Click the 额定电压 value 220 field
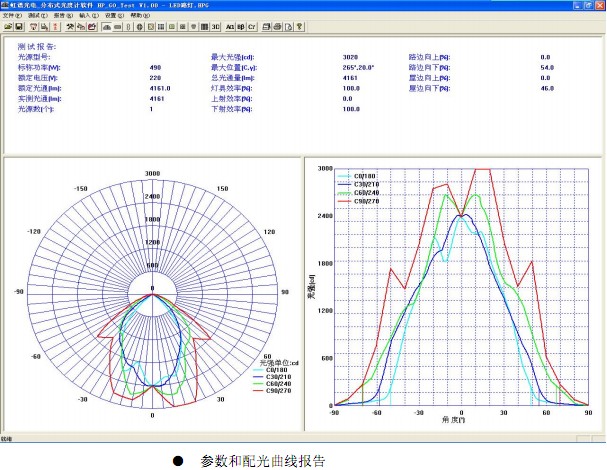The height and width of the screenshot is (470, 607). click(154, 78)
